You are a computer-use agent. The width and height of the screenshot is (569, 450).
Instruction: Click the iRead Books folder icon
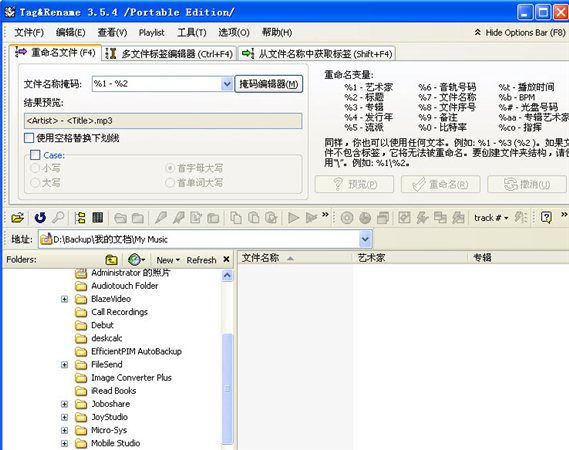81,391
